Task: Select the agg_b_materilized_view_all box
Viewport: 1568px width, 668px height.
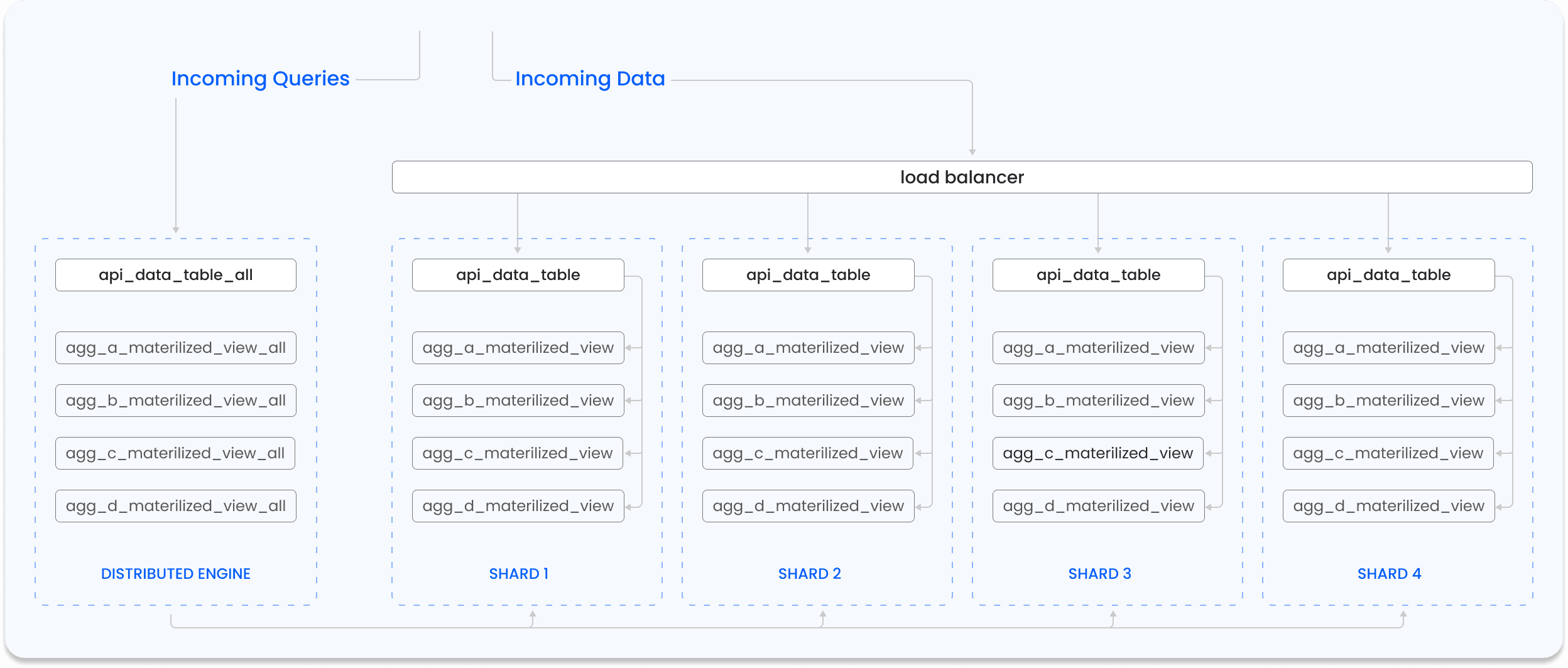Action: 175,401
